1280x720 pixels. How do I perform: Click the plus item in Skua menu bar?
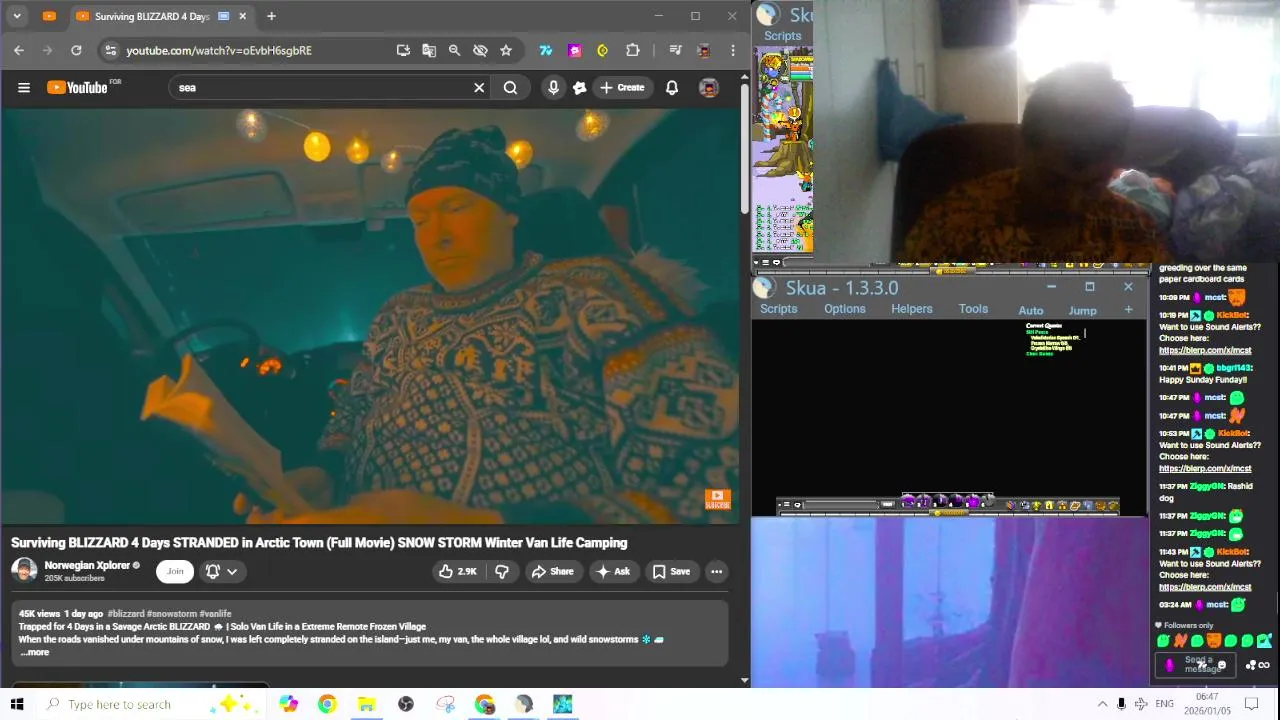[x=1128, y=310]
